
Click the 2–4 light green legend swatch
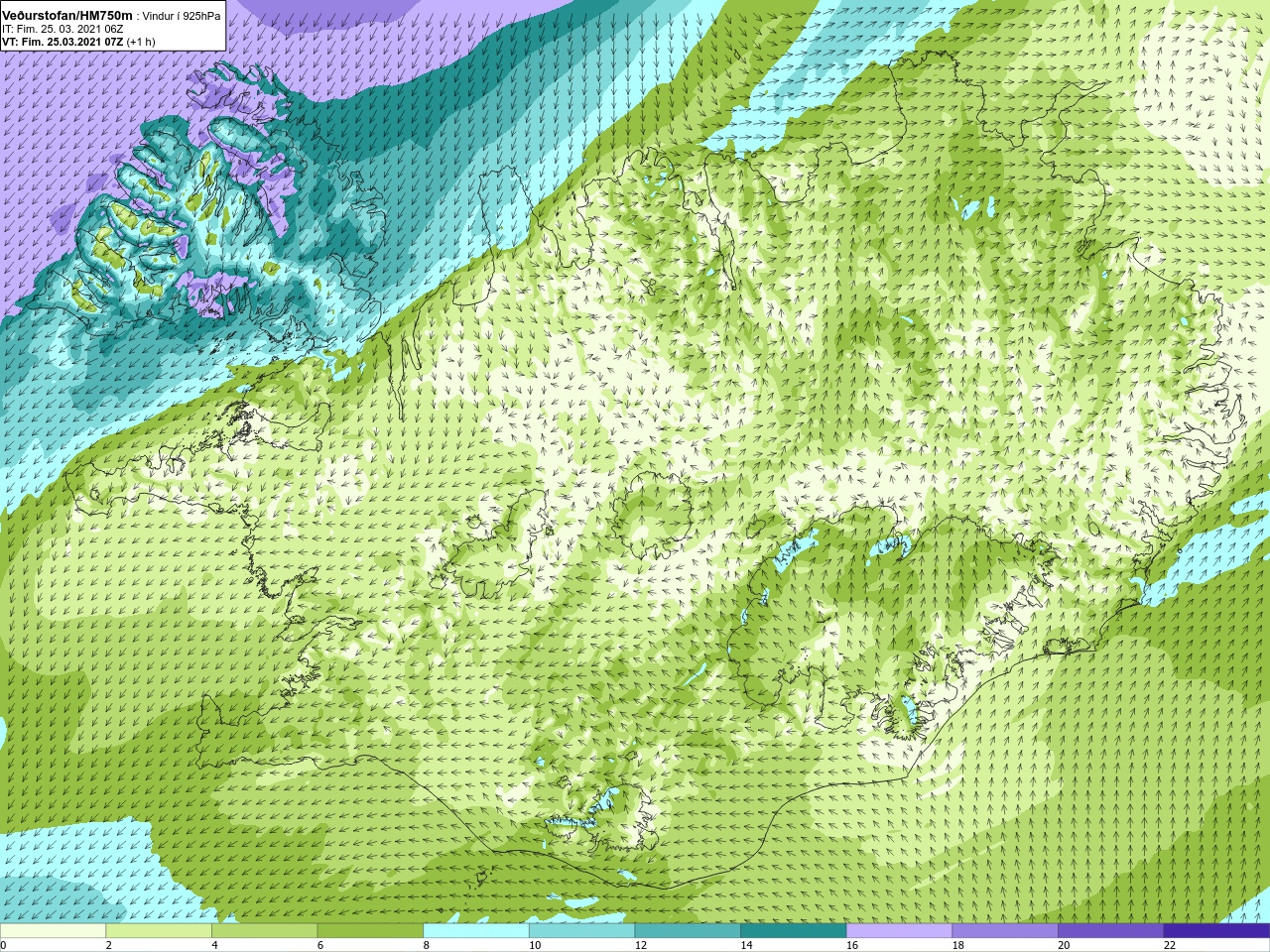coord(159,931)
